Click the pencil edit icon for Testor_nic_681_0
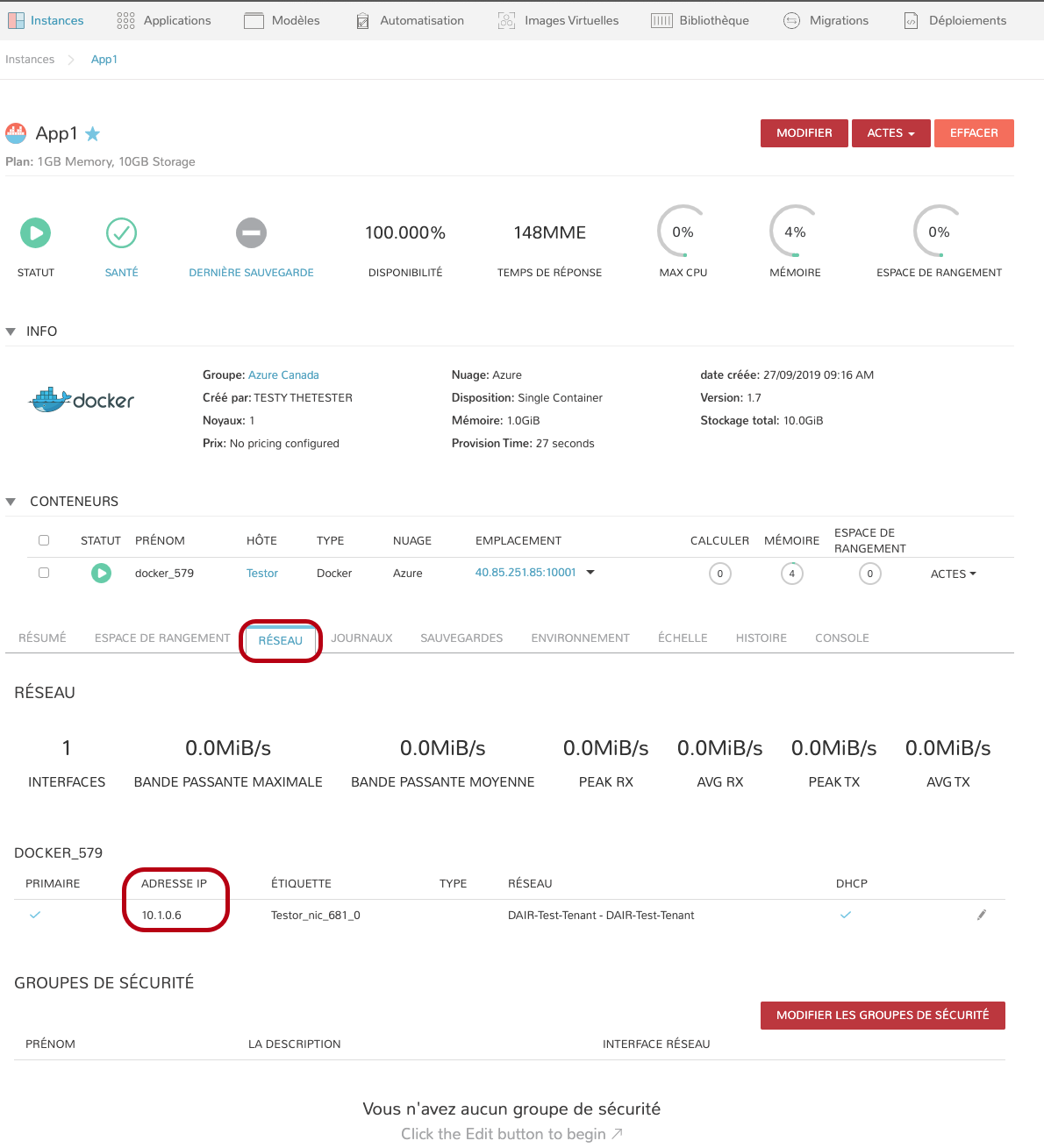 point(982,915)
